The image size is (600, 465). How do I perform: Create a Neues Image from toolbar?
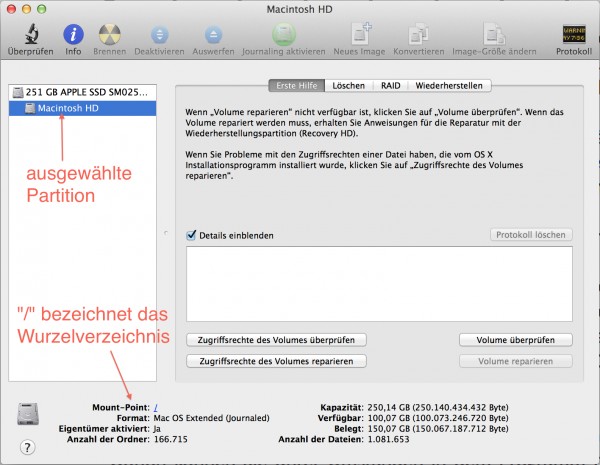[360, 34]
